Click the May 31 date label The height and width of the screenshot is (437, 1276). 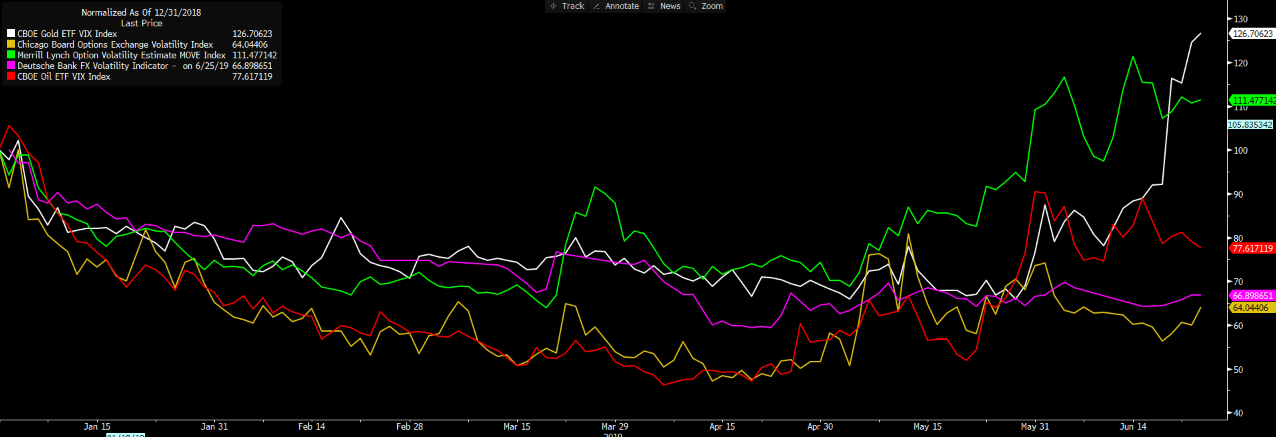1036,426
